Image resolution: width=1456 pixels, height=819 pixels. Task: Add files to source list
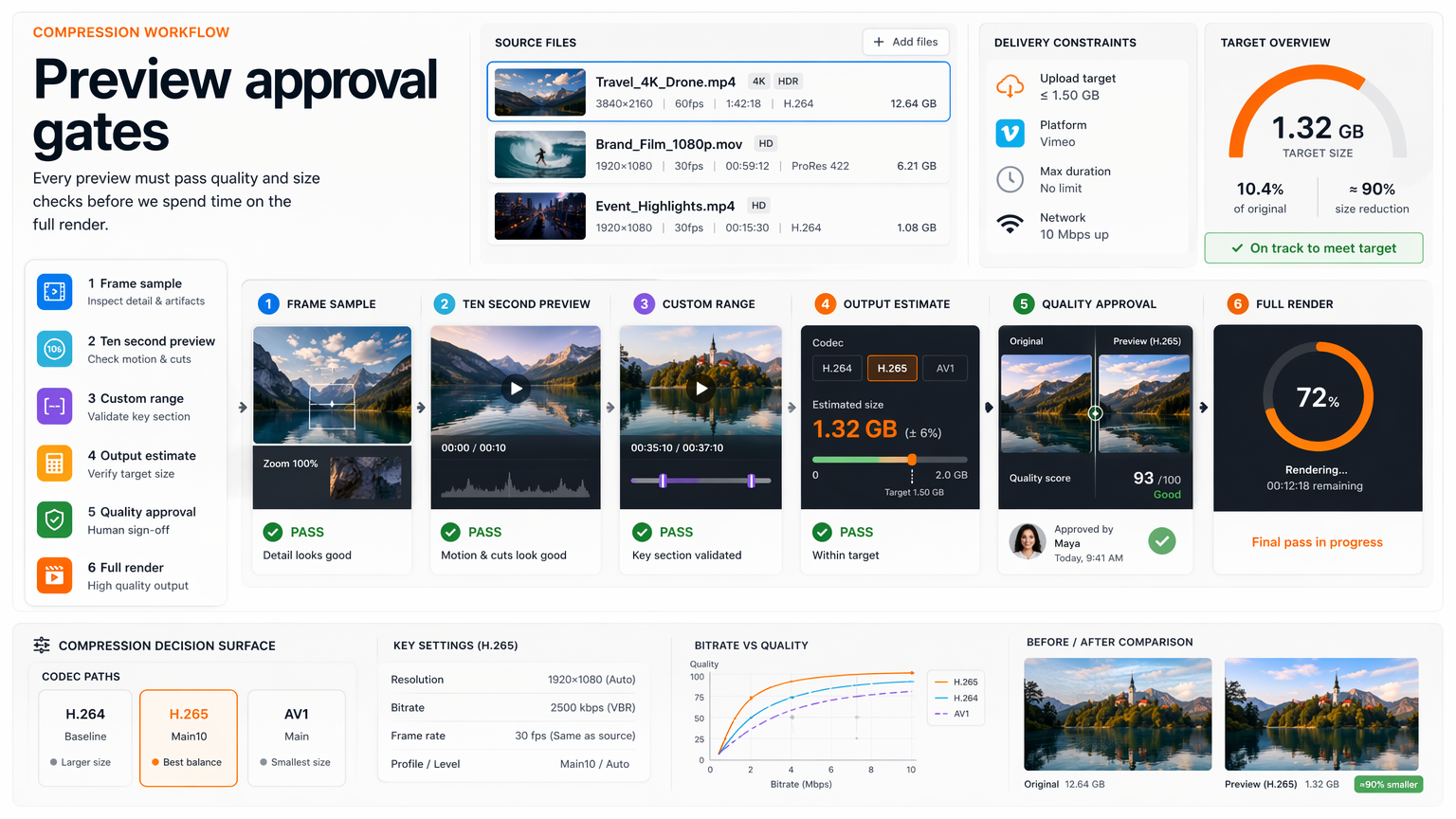coord(905,42)
